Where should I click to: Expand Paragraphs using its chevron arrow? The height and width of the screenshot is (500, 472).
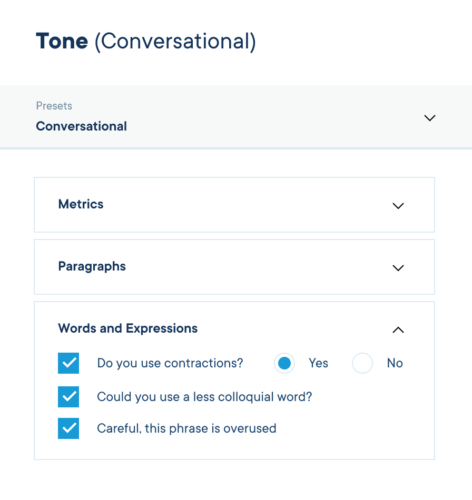click(398, 268)
